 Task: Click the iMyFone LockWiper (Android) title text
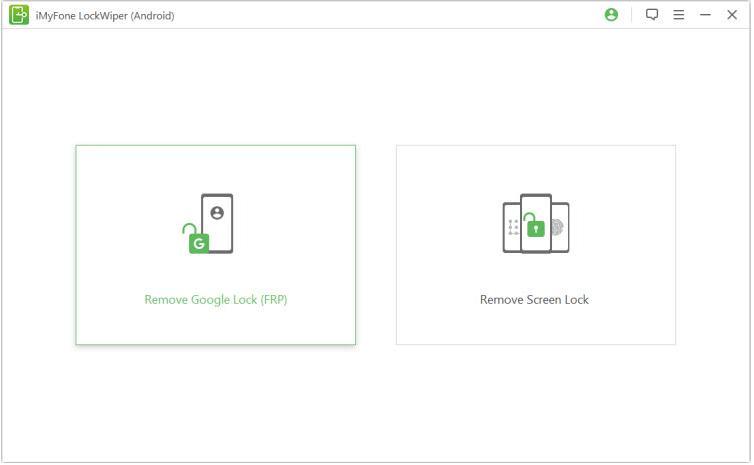click(105, 16)
